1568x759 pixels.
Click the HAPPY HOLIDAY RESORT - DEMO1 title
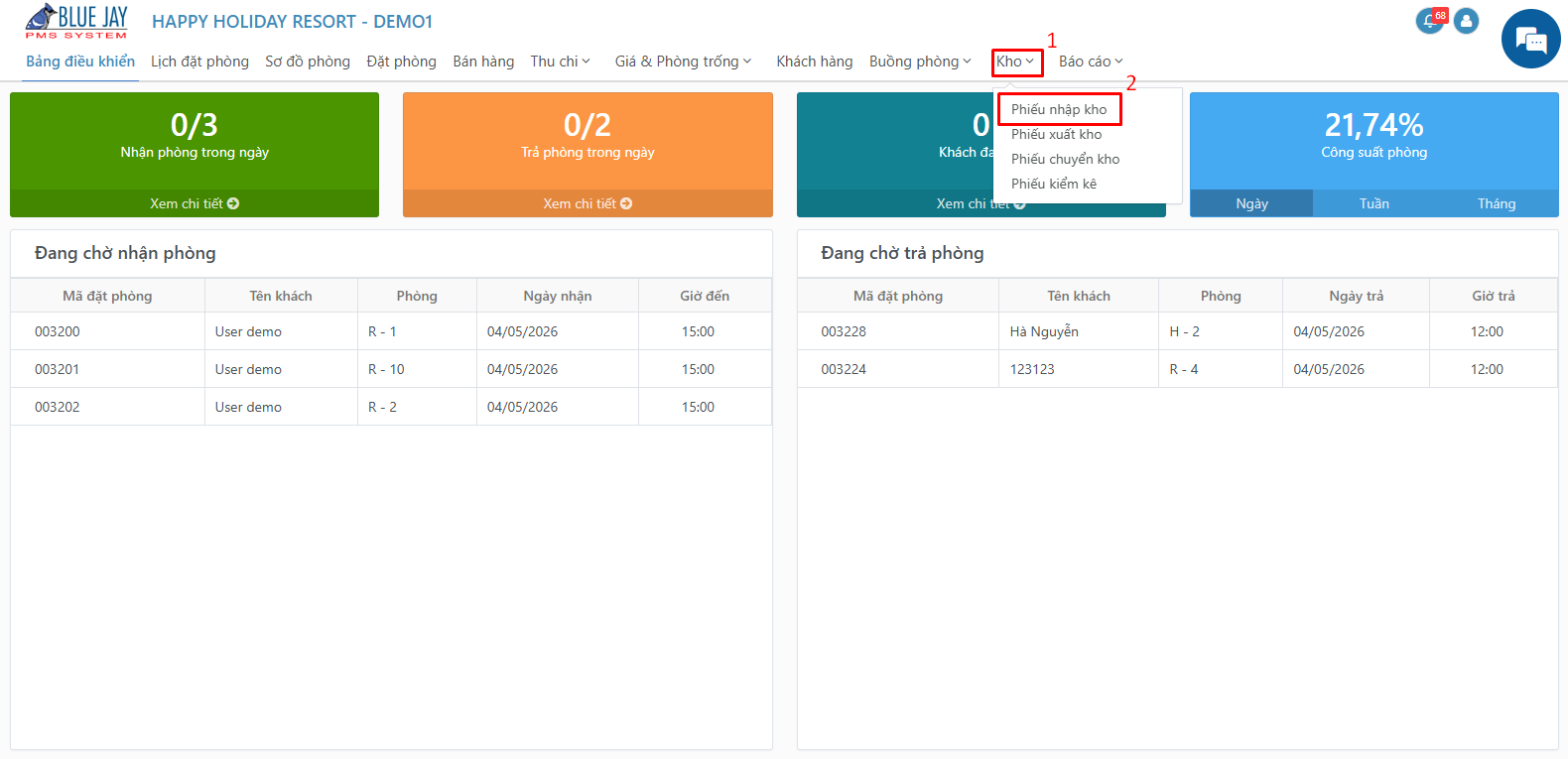pyautogui.click(x=292, y=22)
